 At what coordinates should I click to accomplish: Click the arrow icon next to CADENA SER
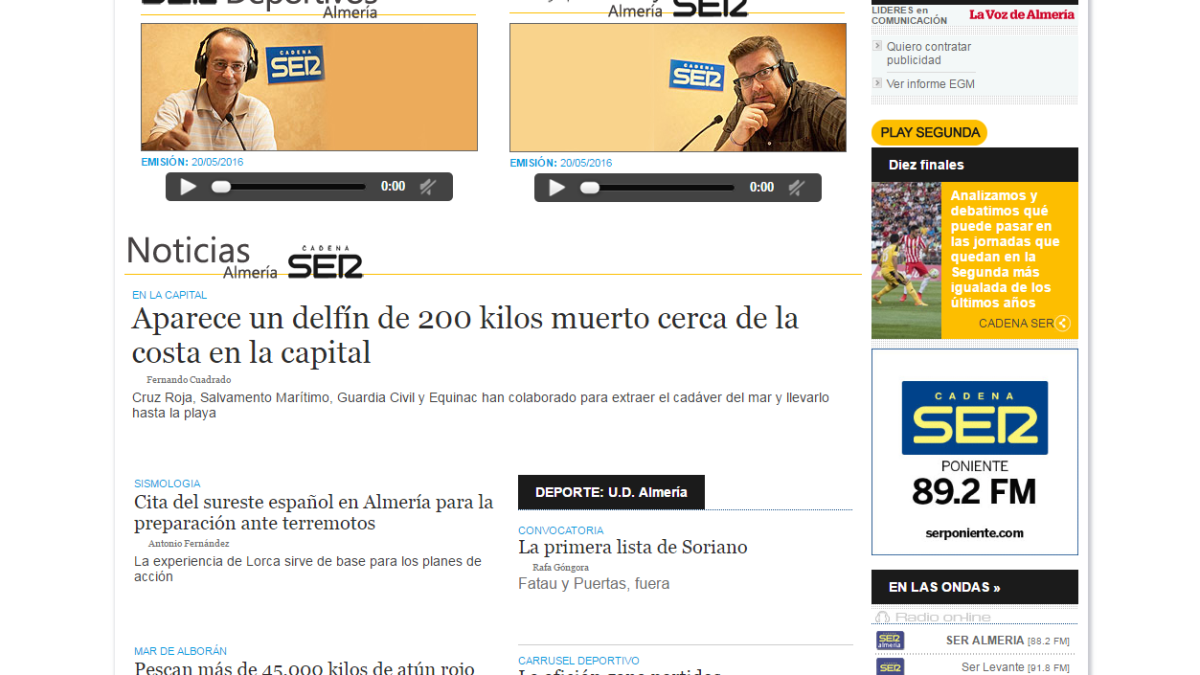click(x=1063, y=323)
